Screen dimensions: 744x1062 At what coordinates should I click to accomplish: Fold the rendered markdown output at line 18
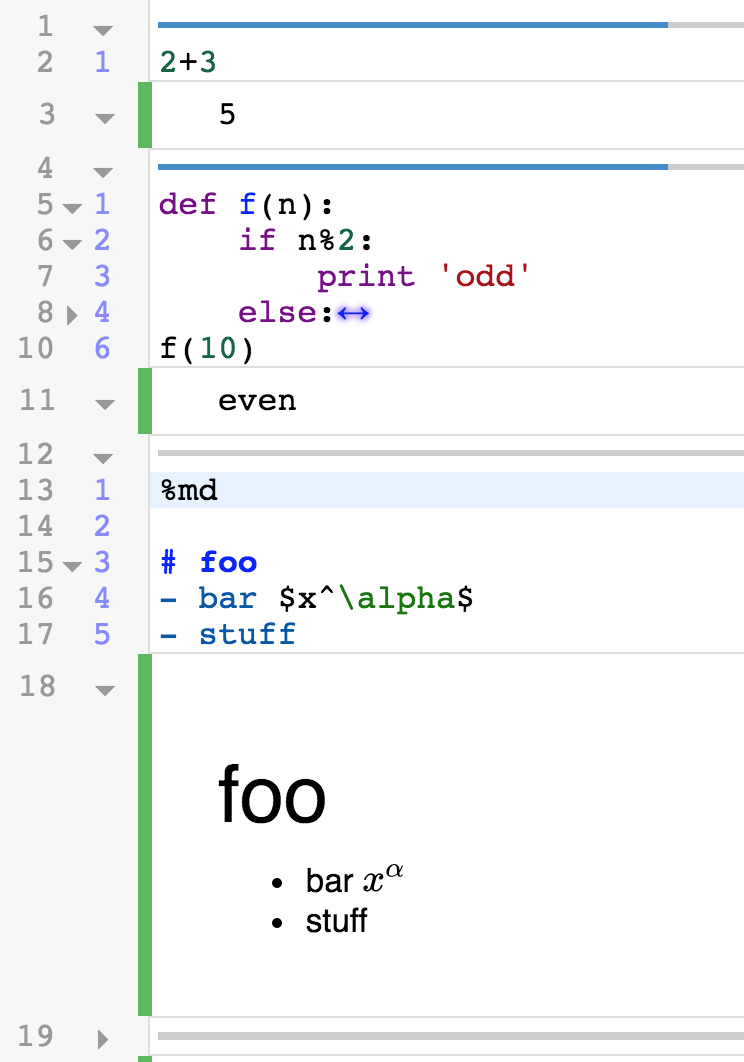click(x=104, y=690)
